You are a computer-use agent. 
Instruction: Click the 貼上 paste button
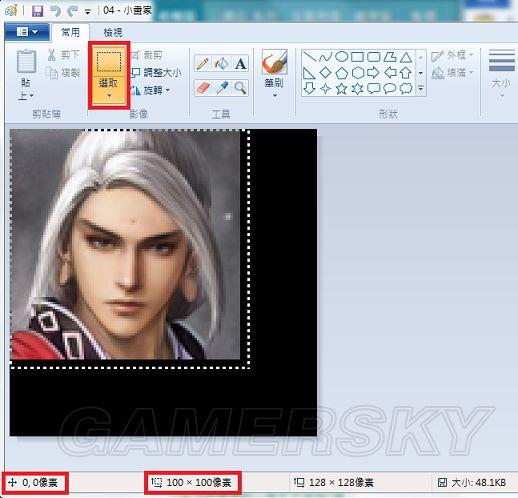(26, 75)
